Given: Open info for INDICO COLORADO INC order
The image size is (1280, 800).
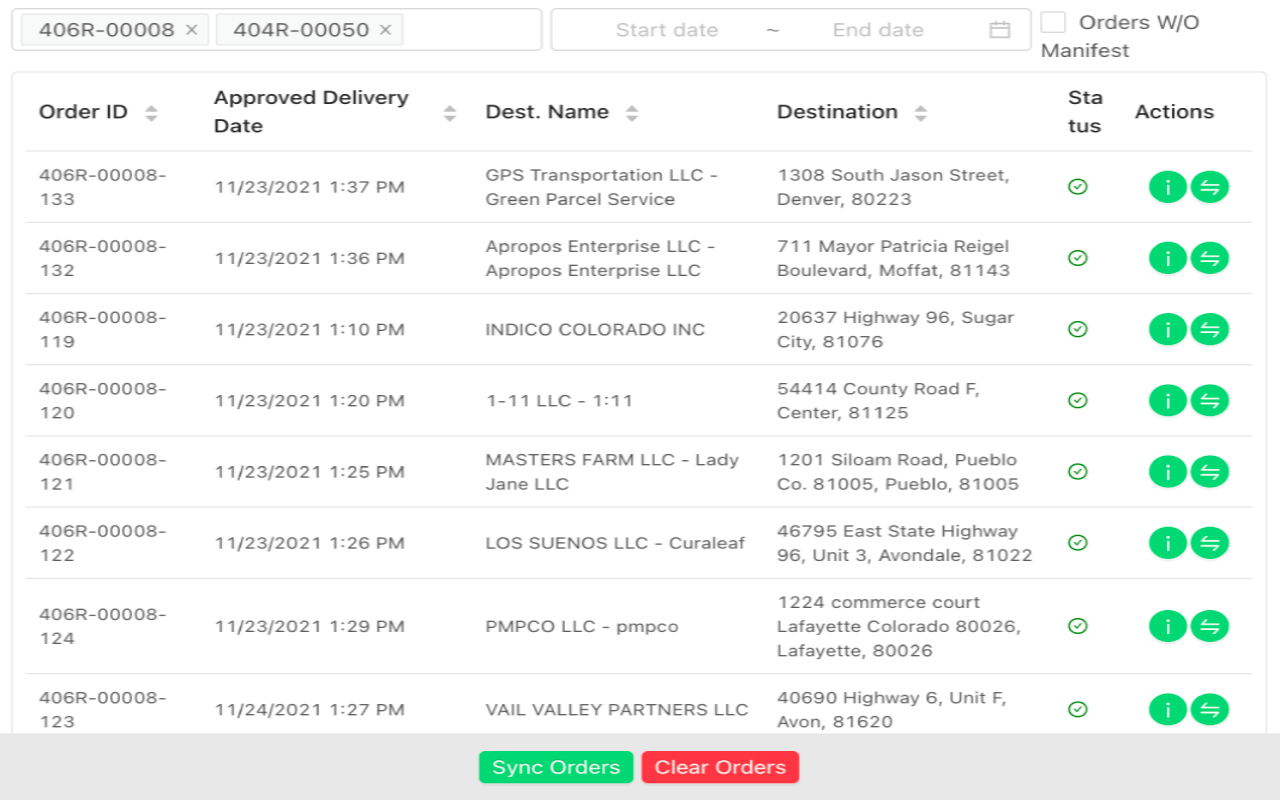Looking at the screenshot, I should pos(1167,329).
